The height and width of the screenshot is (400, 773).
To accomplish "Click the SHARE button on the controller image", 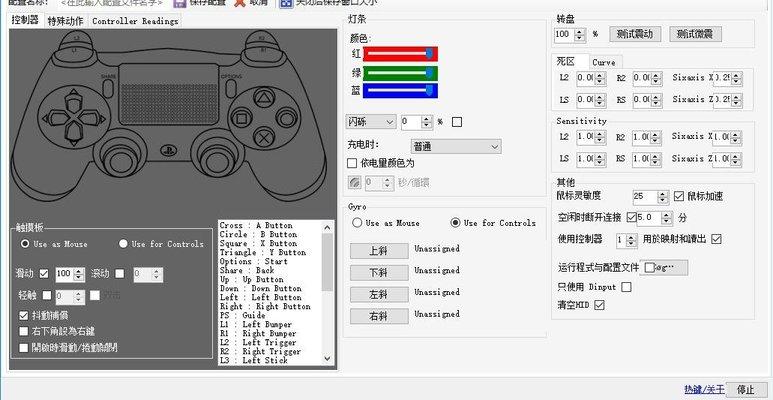I will 108,88.
